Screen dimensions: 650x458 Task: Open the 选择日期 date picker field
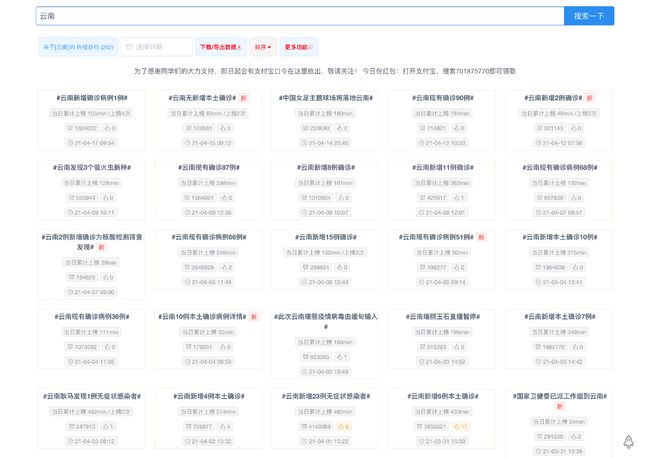[x=157, y=47]
